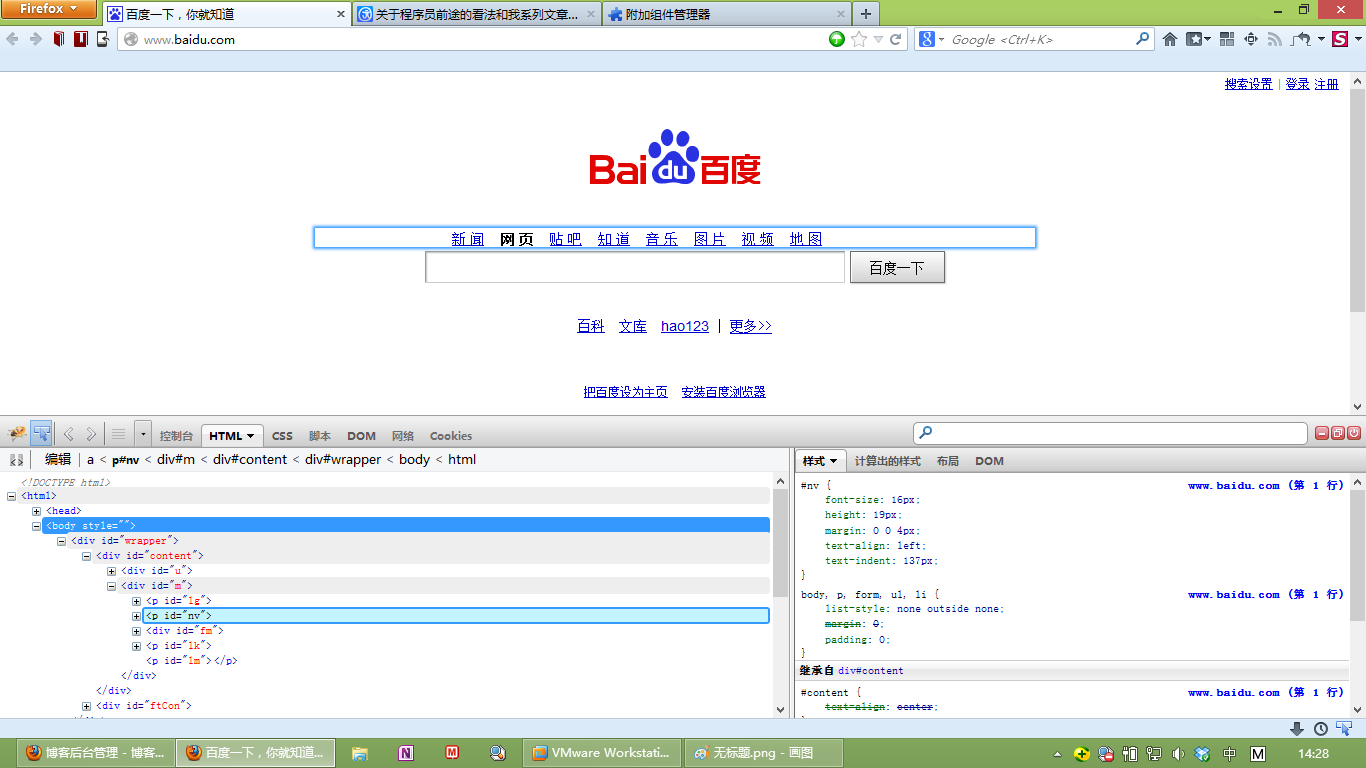Image resolution: width=1366 pixels, height=768 pixels.
Task: Click Firebug's forward history arrow
Action: pyautogui.click(x=91, y=434)
